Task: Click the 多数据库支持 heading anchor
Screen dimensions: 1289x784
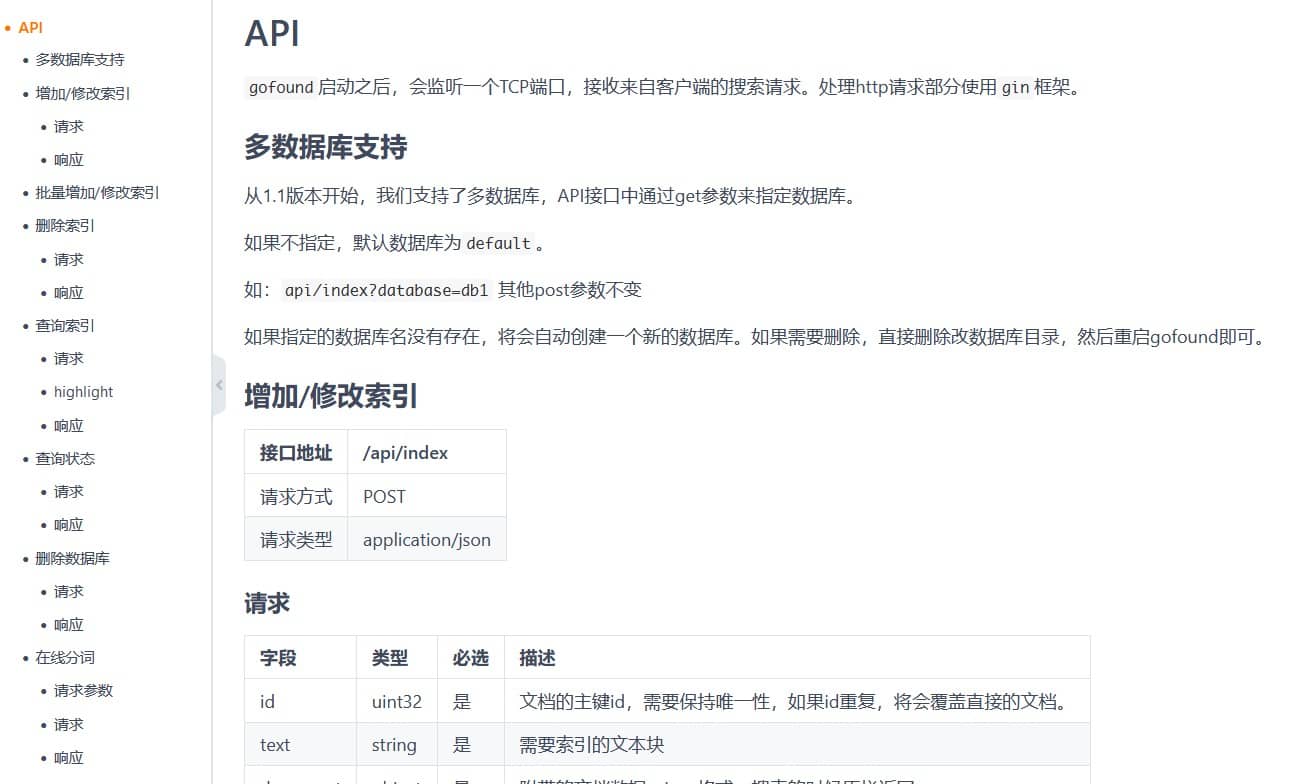Action: tap(325, 148)
